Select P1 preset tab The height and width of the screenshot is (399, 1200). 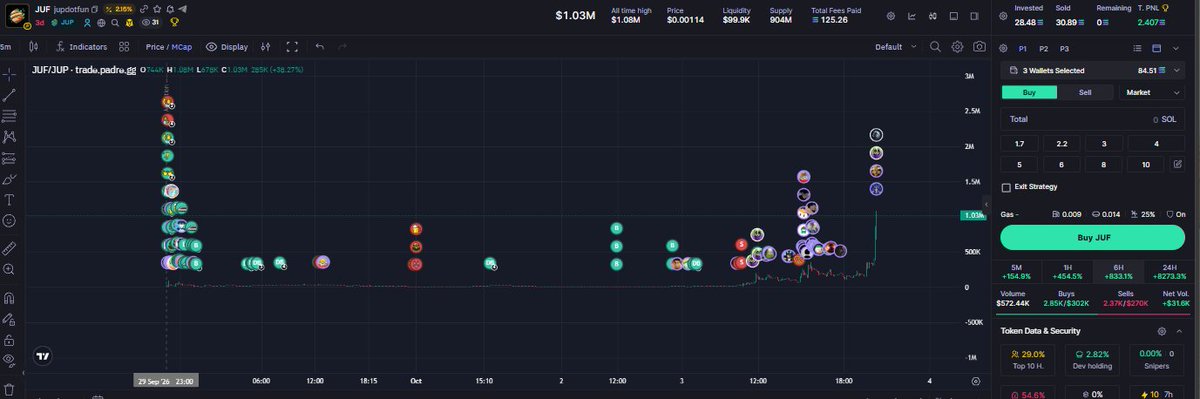tap(1022, 48)
